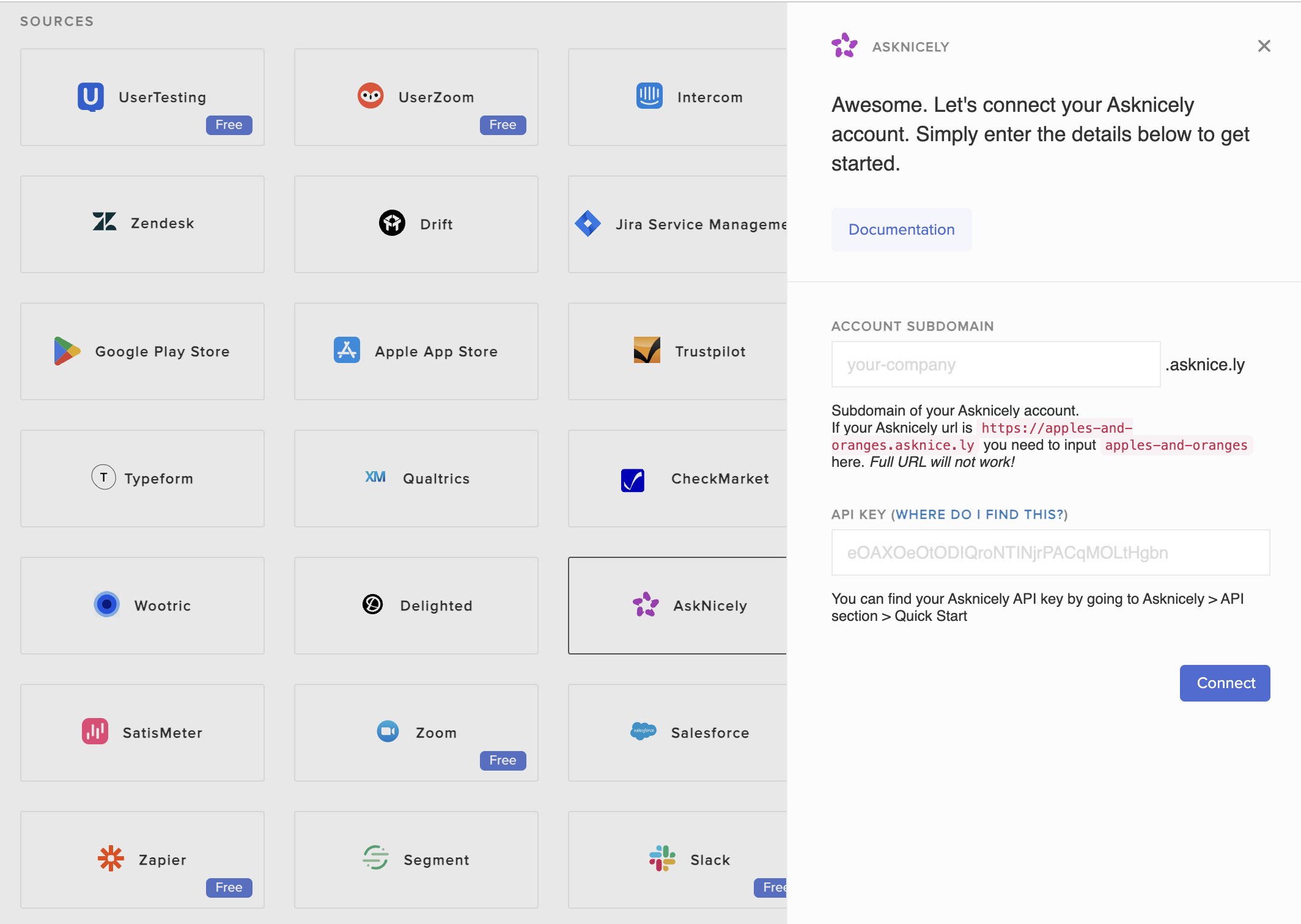This screenshot has height=924, width=1301.
Task: Select the AskNicely label in sources grid
Action: click(x=710, y=606)
